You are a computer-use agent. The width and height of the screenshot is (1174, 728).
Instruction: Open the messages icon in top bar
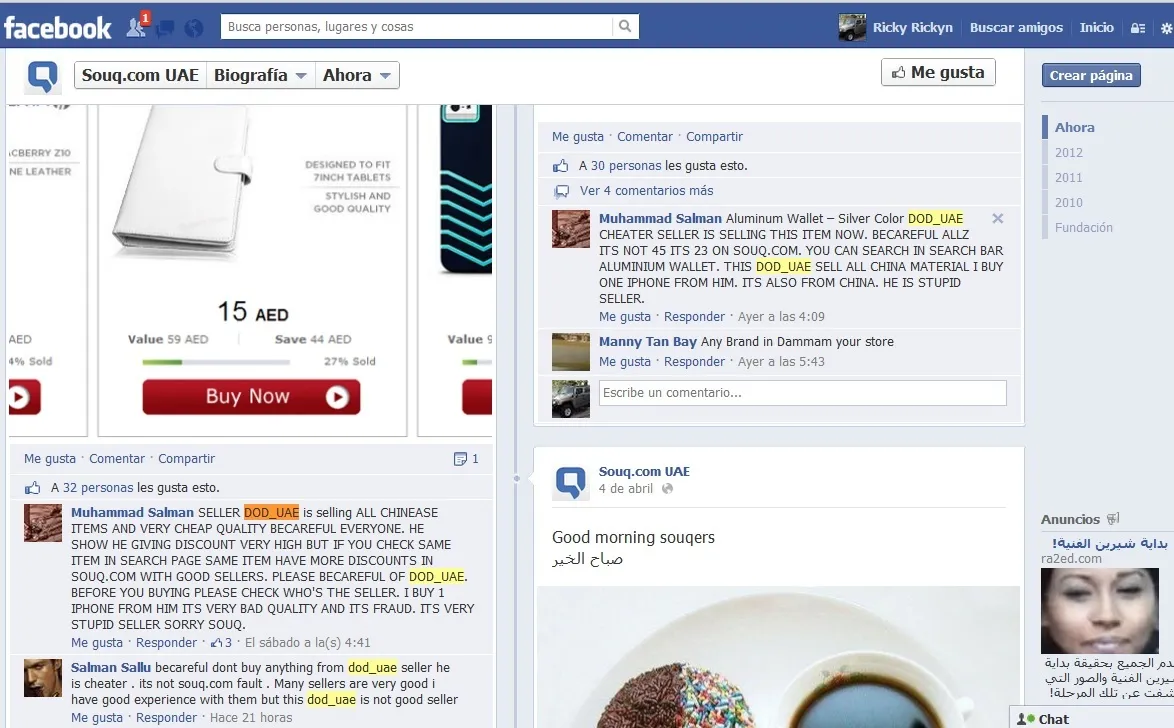click(x=165, y=28)
